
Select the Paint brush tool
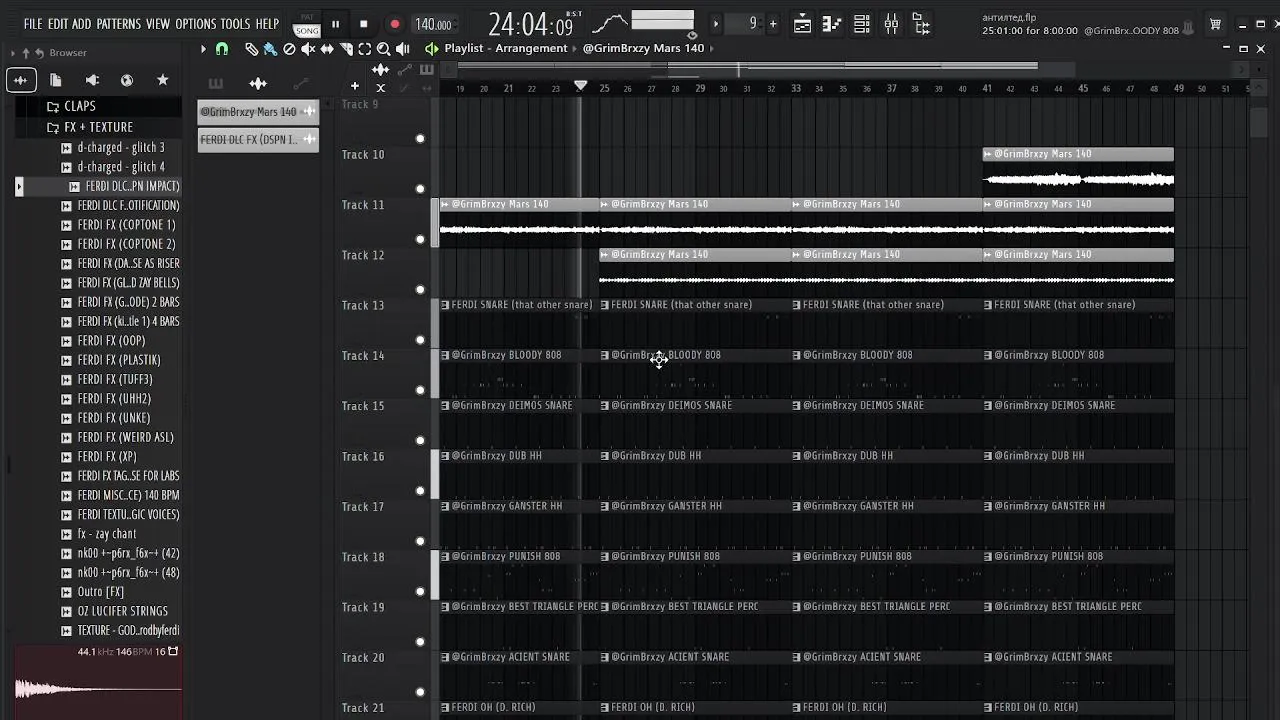pyautogui.click(x=270, y=48)
